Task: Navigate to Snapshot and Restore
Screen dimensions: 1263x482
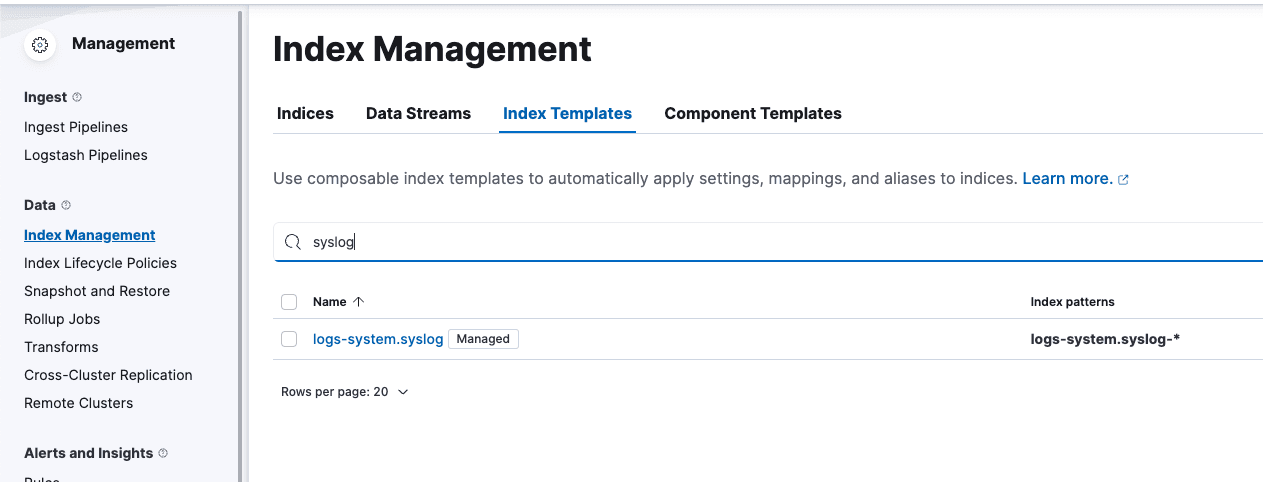Action: [97, 291]
